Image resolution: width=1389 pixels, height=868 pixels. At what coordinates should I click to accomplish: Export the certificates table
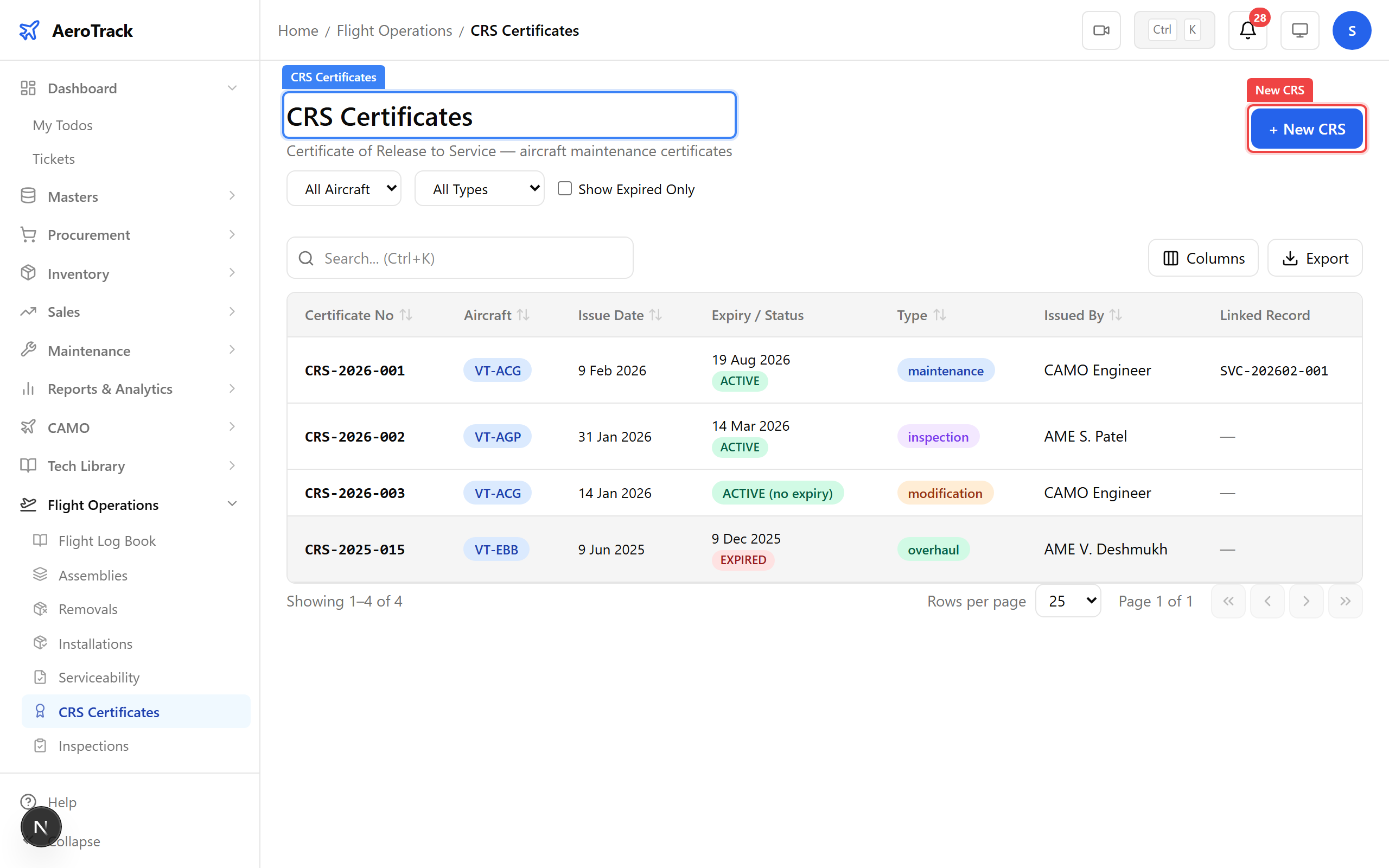point(1315,258)
